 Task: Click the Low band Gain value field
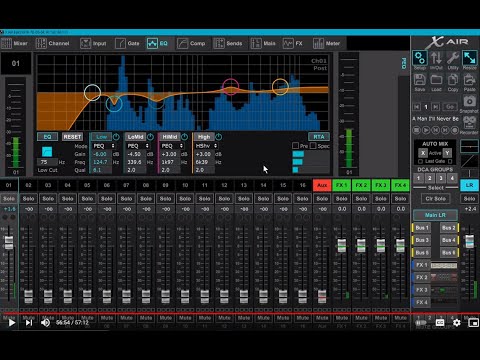[102, 154]
